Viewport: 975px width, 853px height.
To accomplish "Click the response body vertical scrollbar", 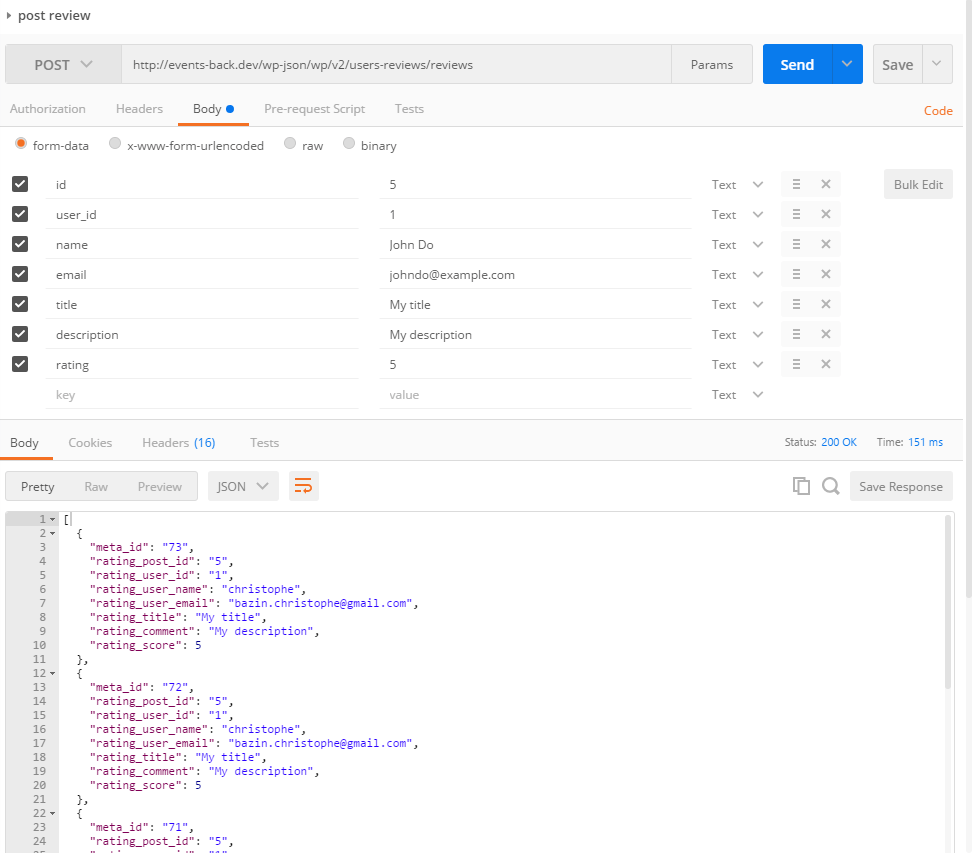I will tap(948, 601).
